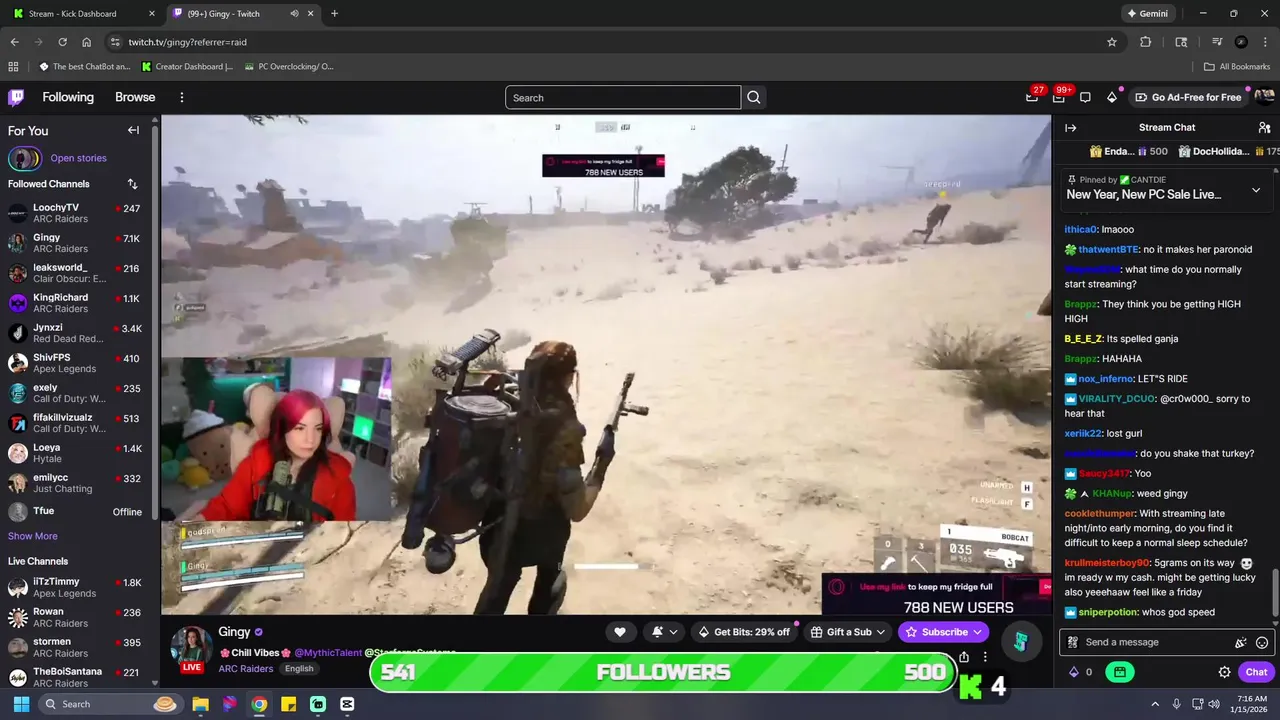1280x720 pixels.
Task: Open notification bell dropdown for Gingy
Action: [x=664, y=632]
